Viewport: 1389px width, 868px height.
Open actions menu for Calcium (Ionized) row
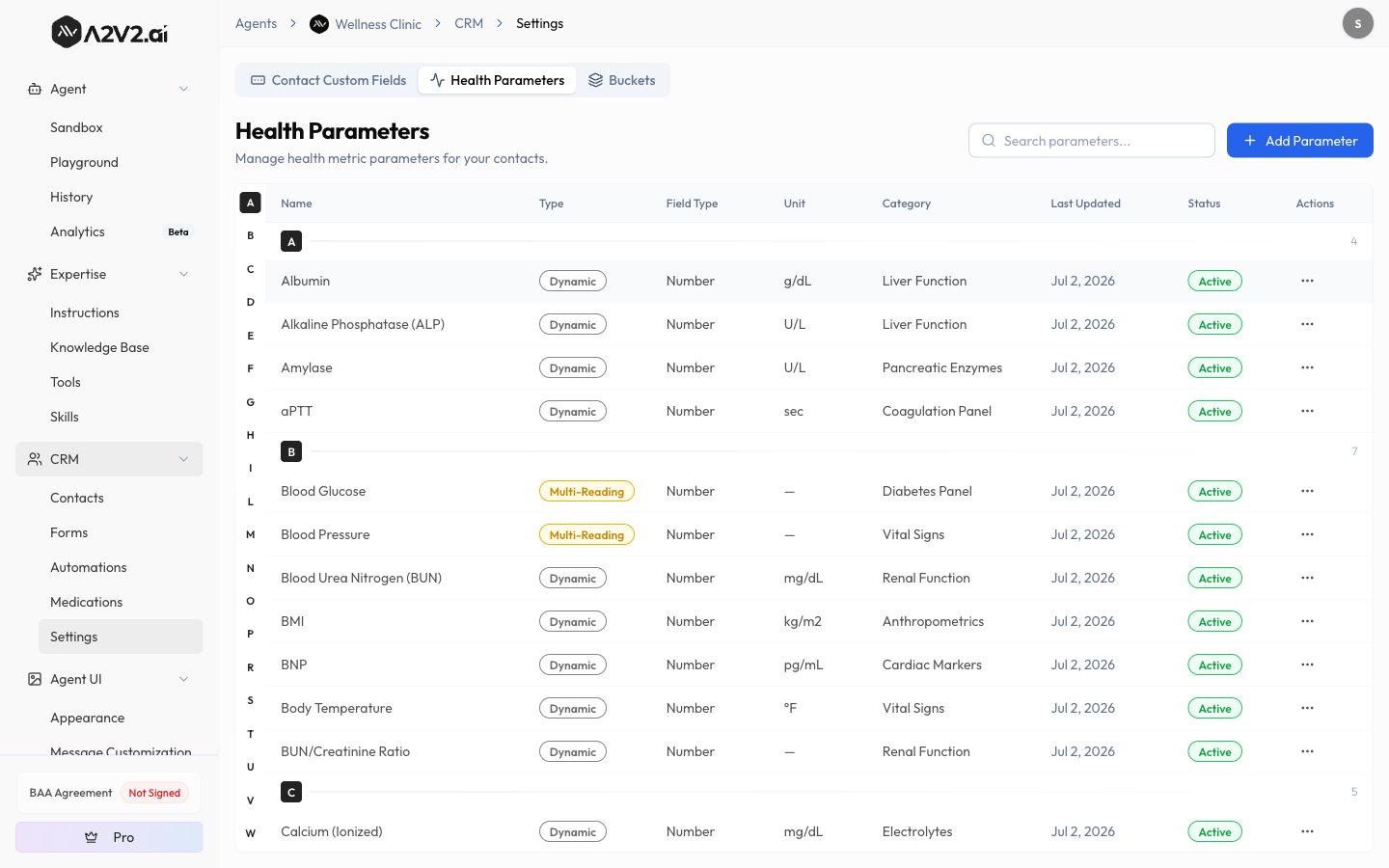pyautogui.click(x=1307, y=831)
